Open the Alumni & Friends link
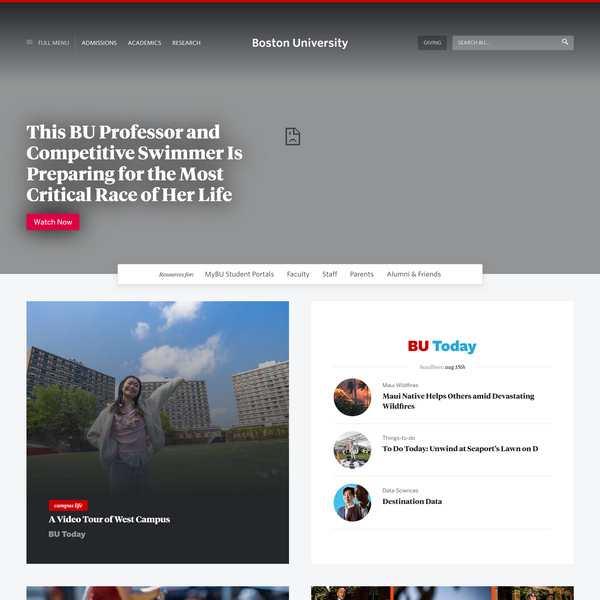 (414, 274)
